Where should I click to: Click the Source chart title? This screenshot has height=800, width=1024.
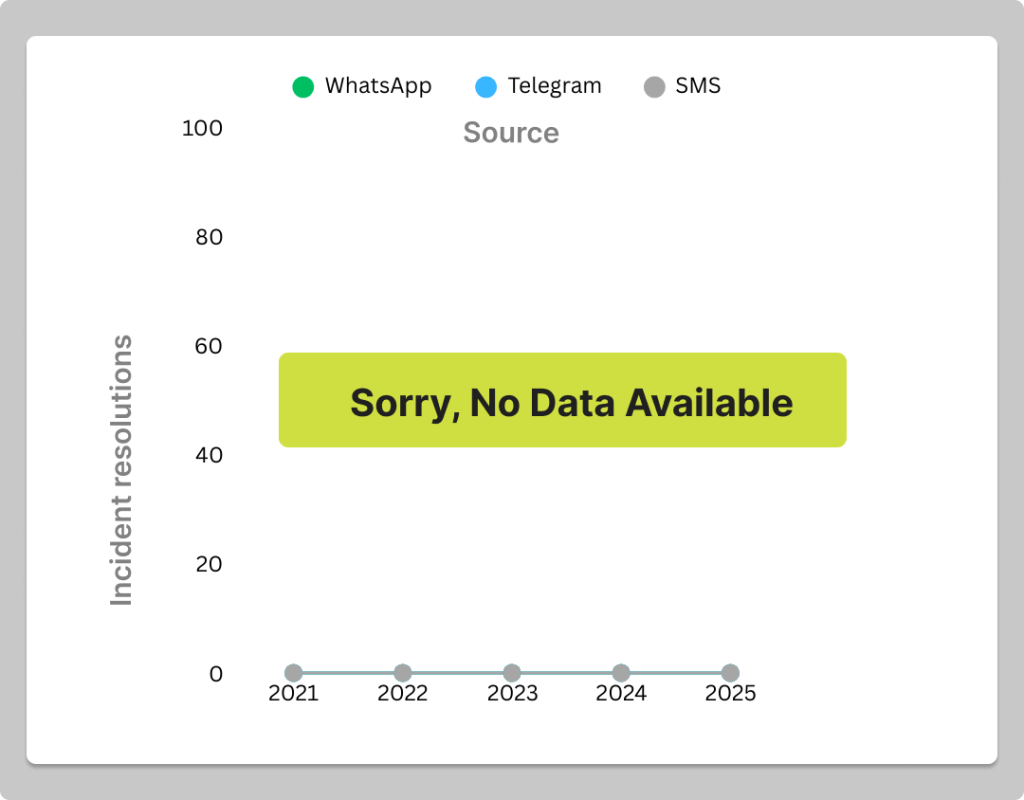coord(511,133)
